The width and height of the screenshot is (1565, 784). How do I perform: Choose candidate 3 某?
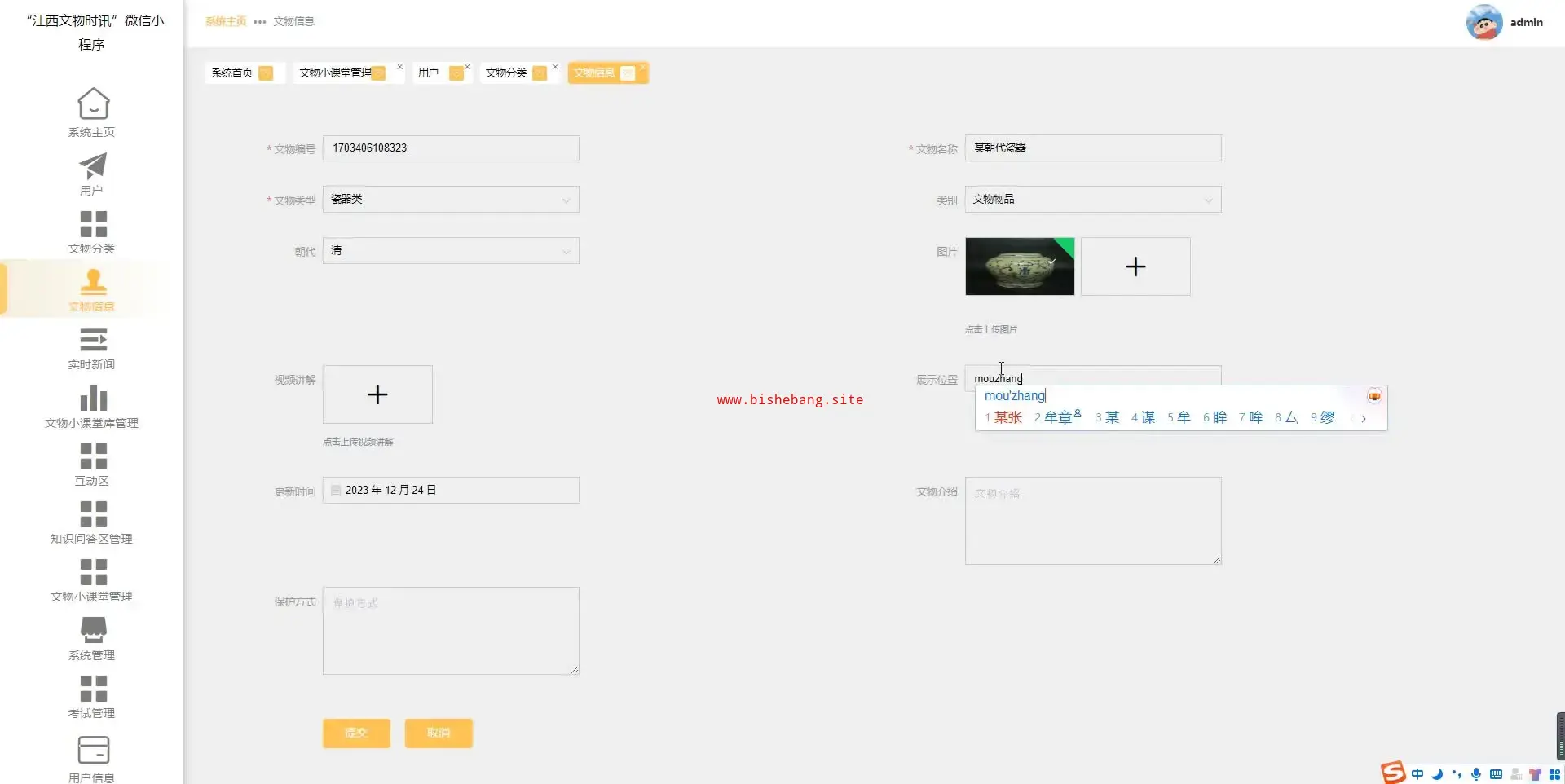tap(1107, 417)
